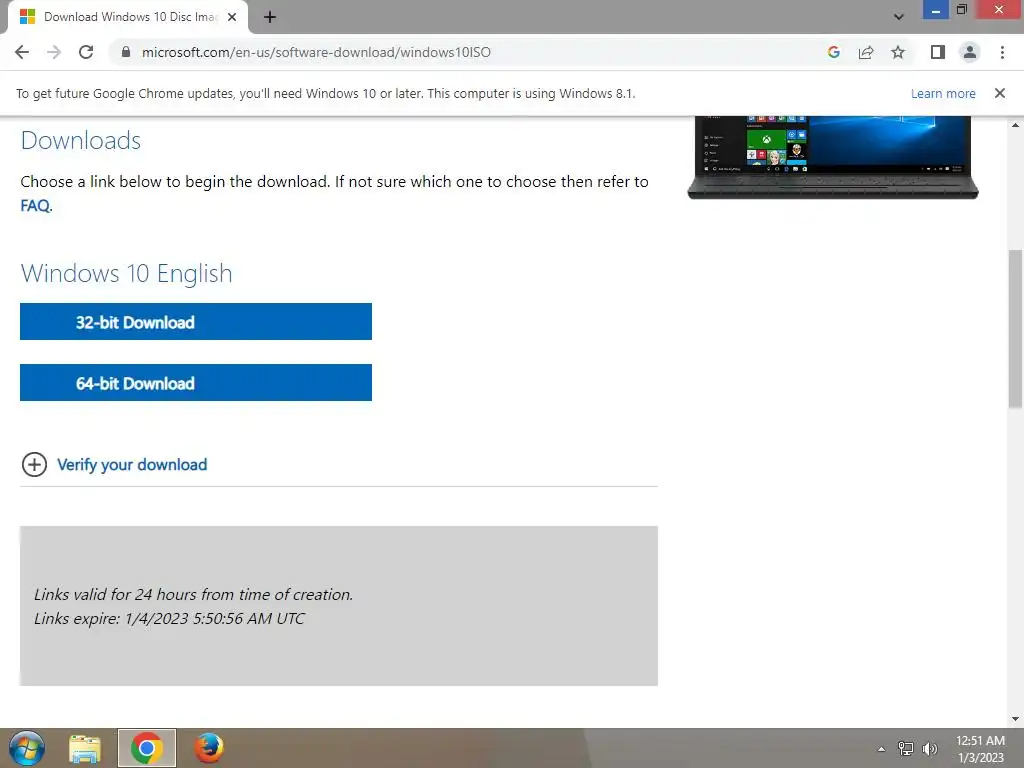
Task: View site information via lock icon
Action: (126, 52)
